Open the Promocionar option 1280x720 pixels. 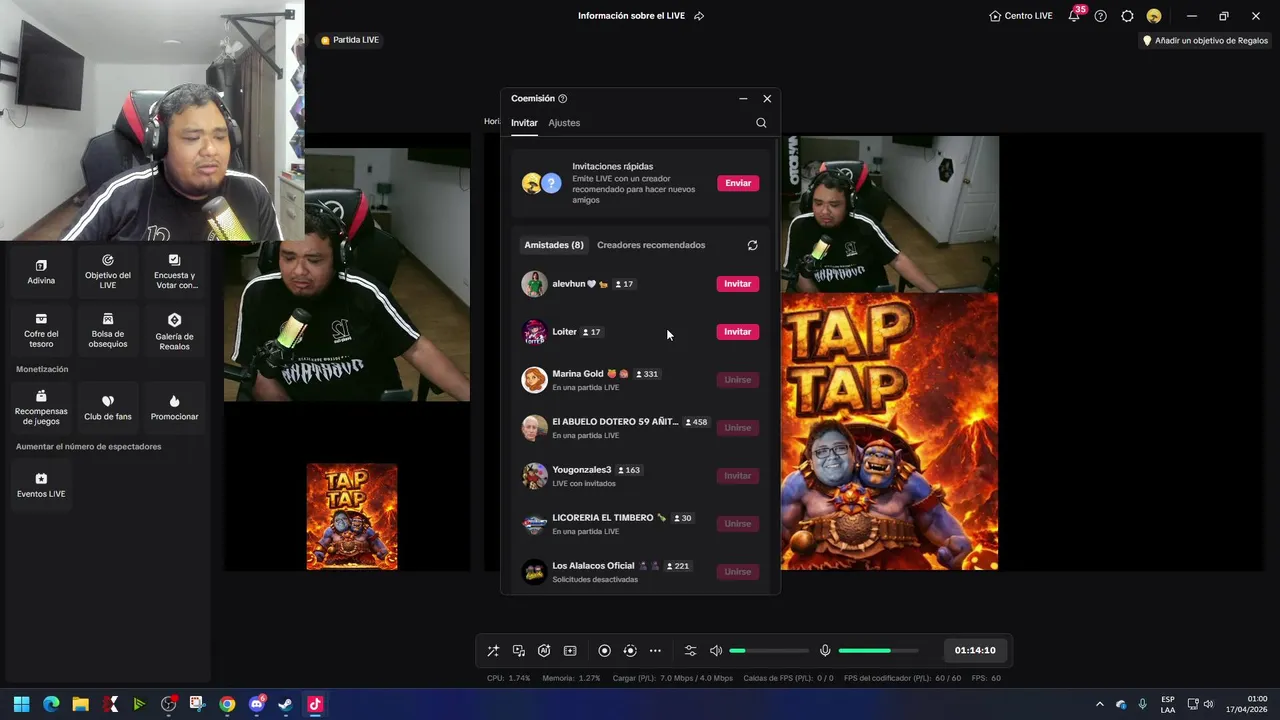tap(174, 408)
